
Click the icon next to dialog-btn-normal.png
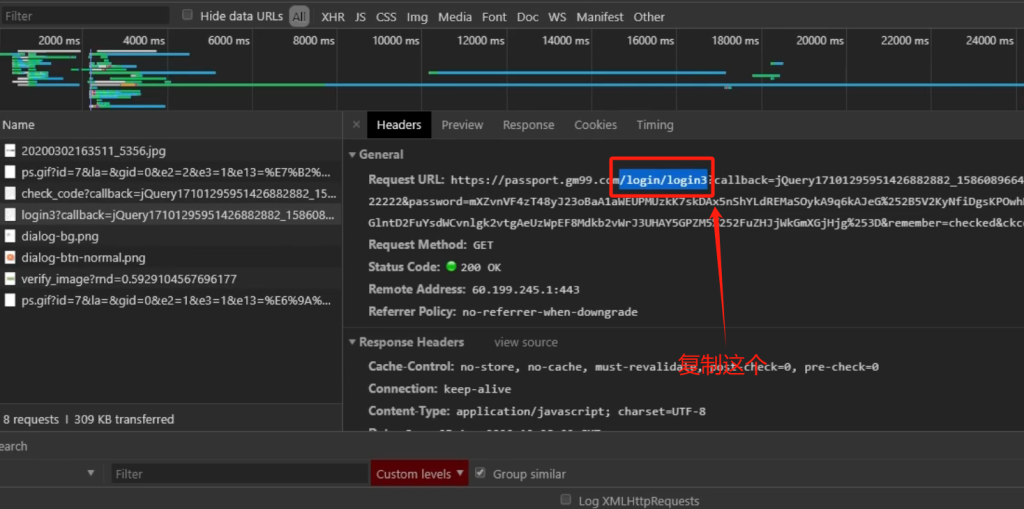click(x=10, y=257)
